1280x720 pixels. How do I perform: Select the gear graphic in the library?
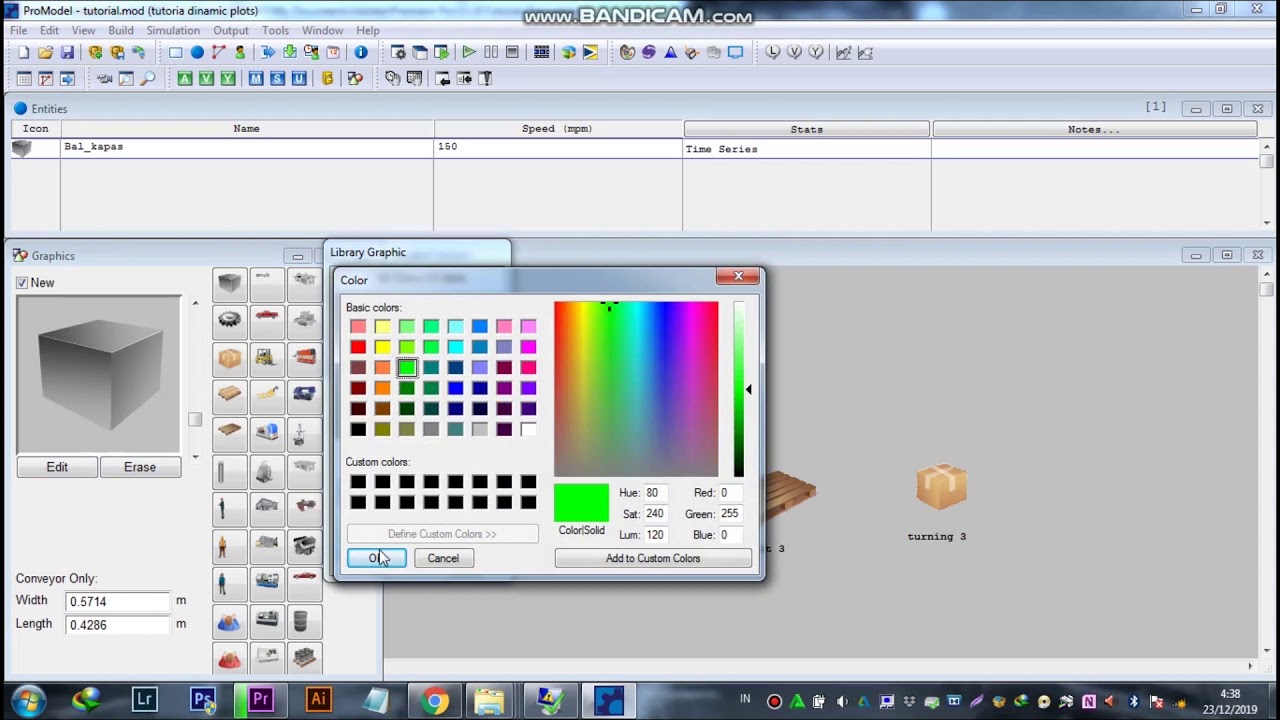[x=229, y=319]
